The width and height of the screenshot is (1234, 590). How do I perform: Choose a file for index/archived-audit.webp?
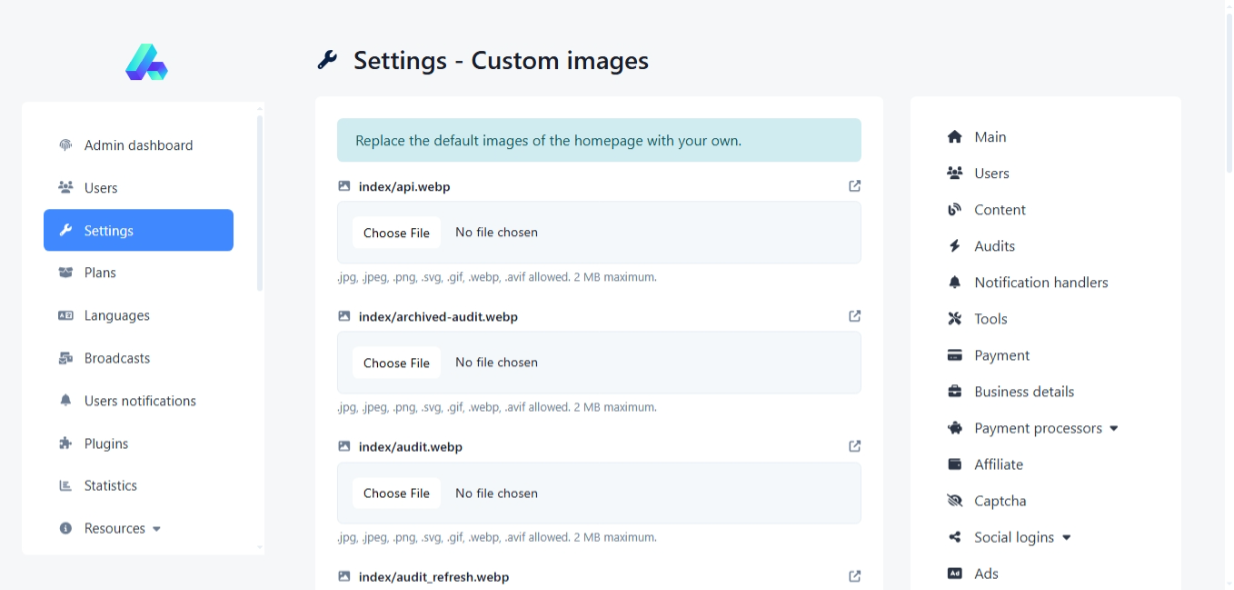coord(396,363)
